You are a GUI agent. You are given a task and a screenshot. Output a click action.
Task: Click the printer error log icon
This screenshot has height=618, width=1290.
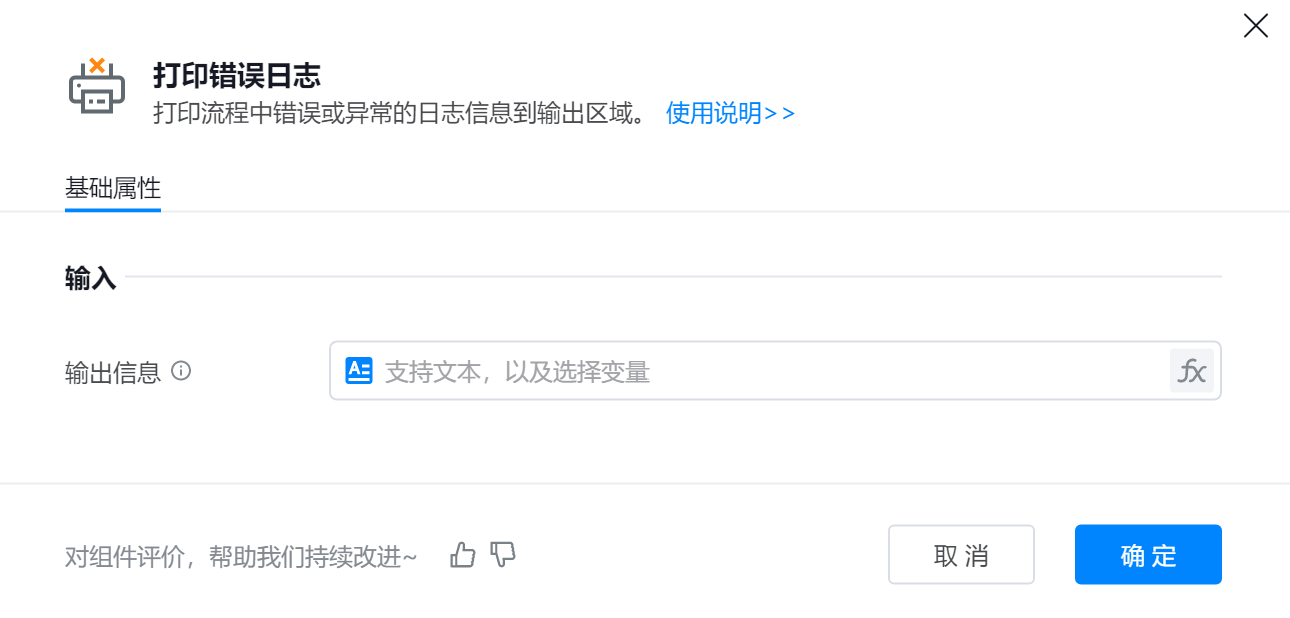pos(97,86)
